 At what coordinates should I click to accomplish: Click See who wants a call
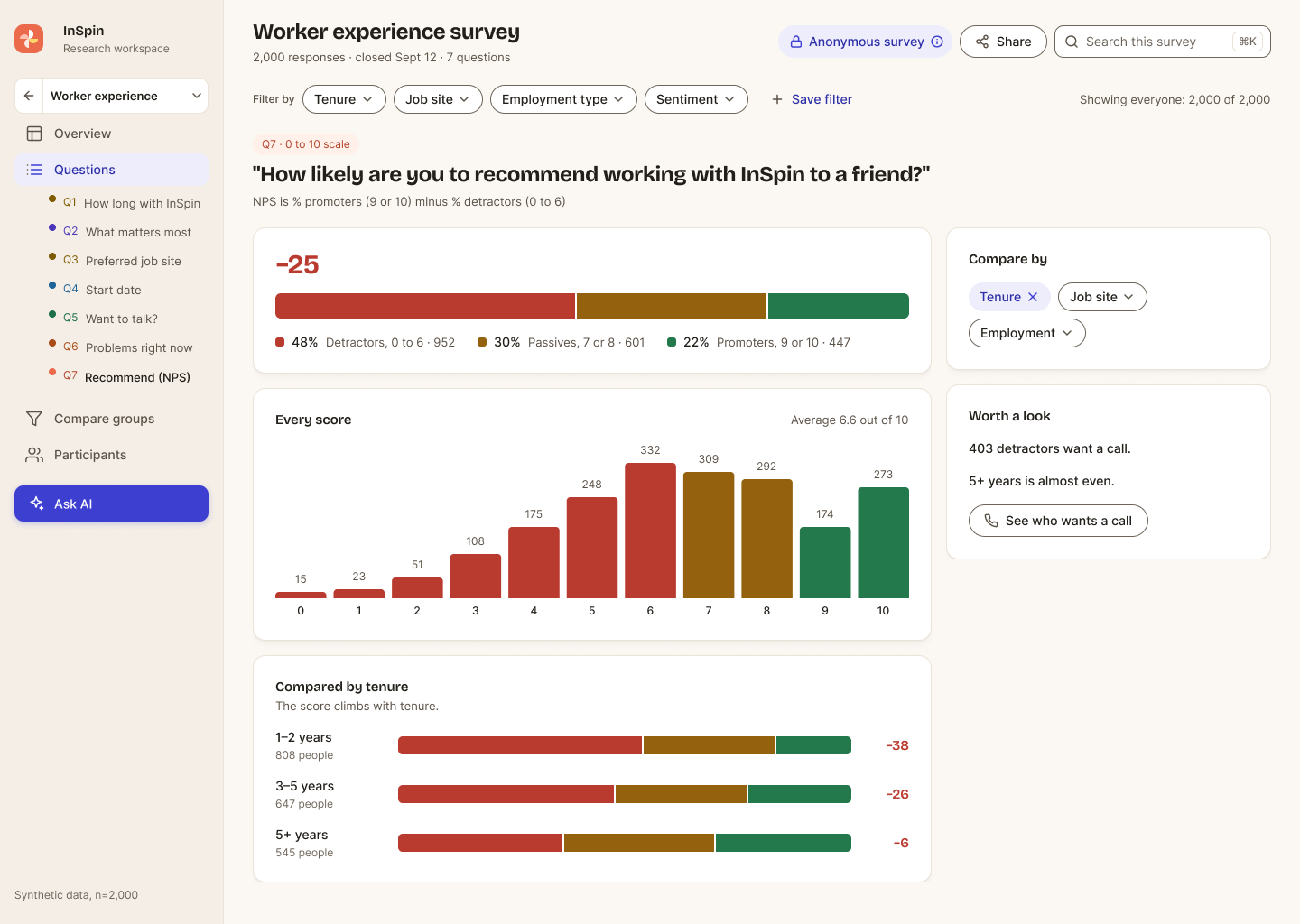coord(1058,521)
